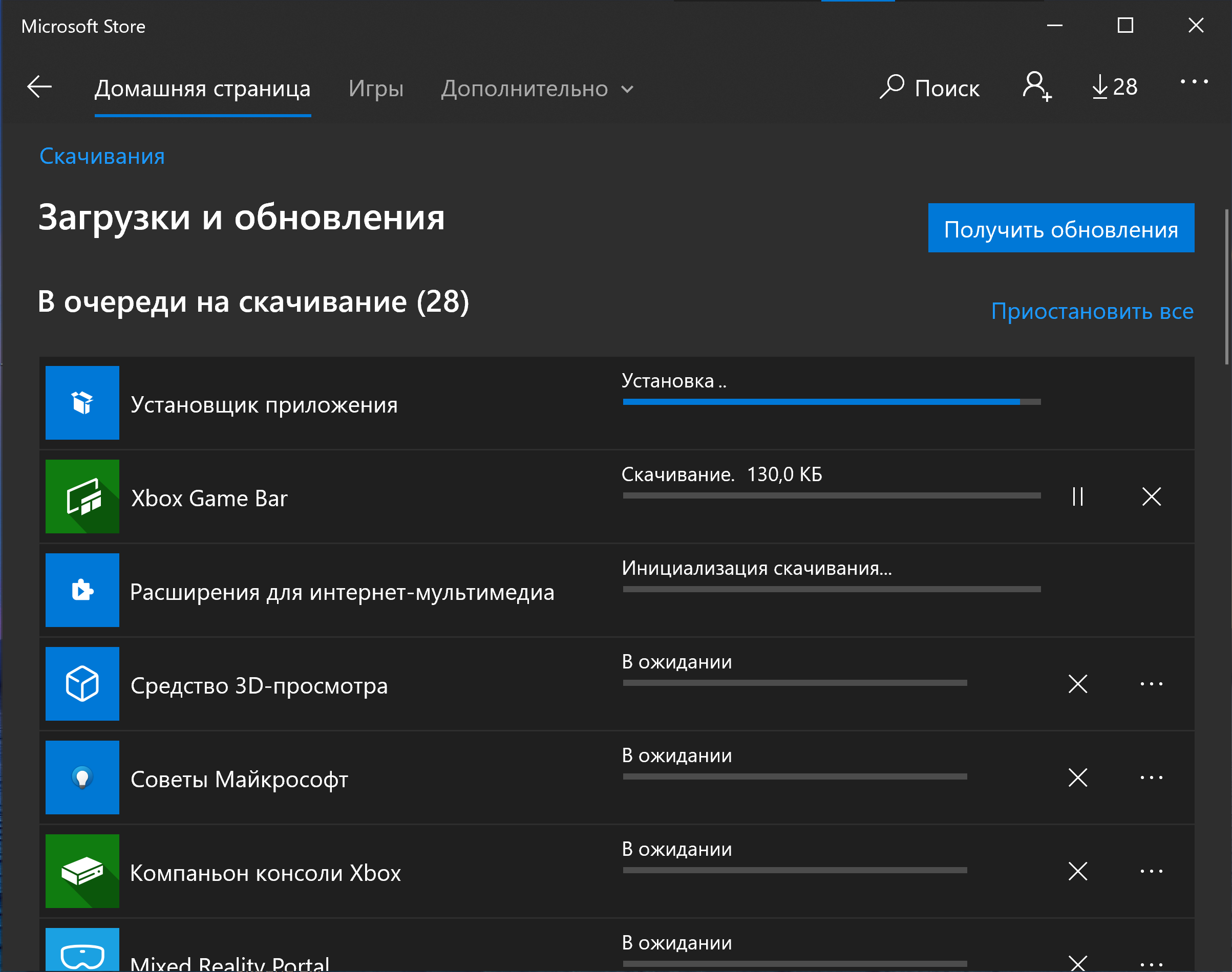Click the Скачивание. 130,0 КБ status text
Screen dimensions: 1232x972
click(x=722, y=474)
